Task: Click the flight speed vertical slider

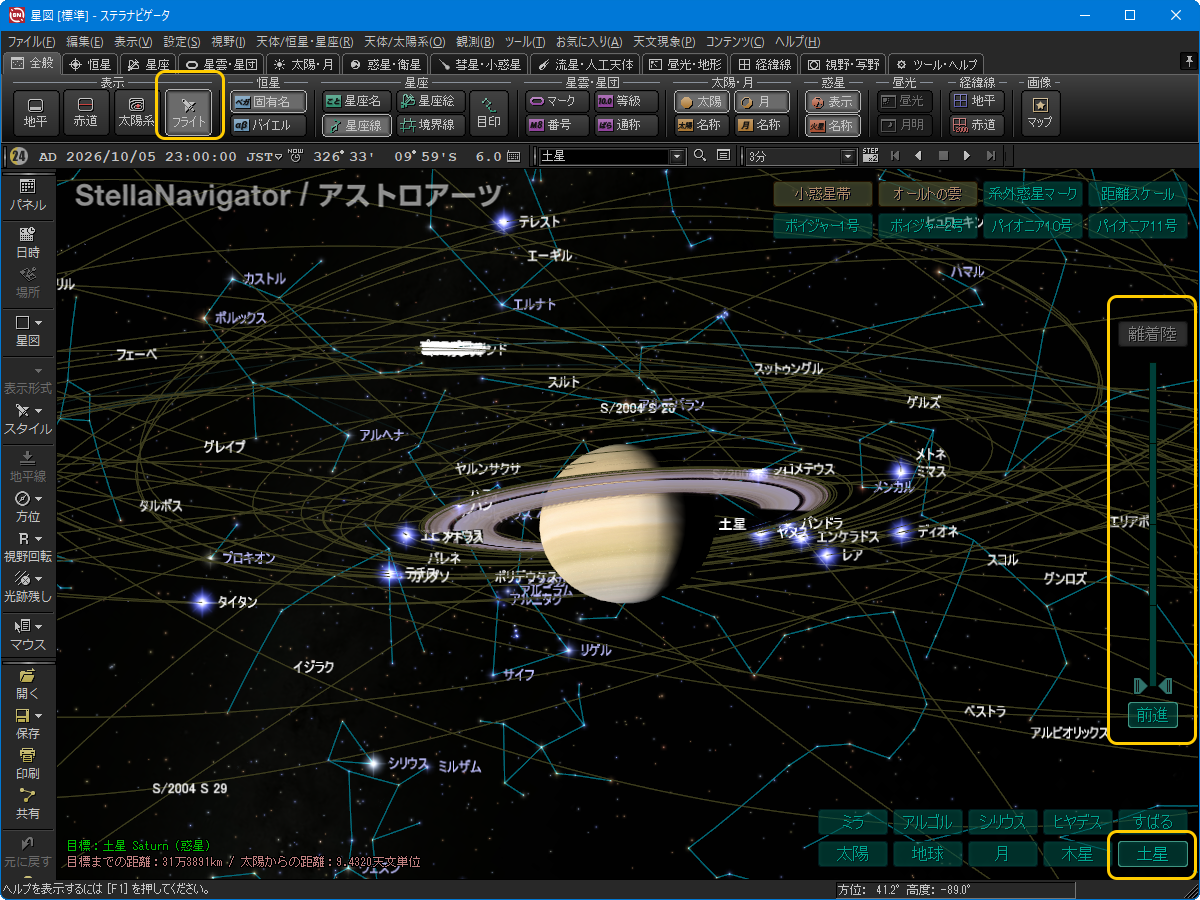Action: [1152, 523]
